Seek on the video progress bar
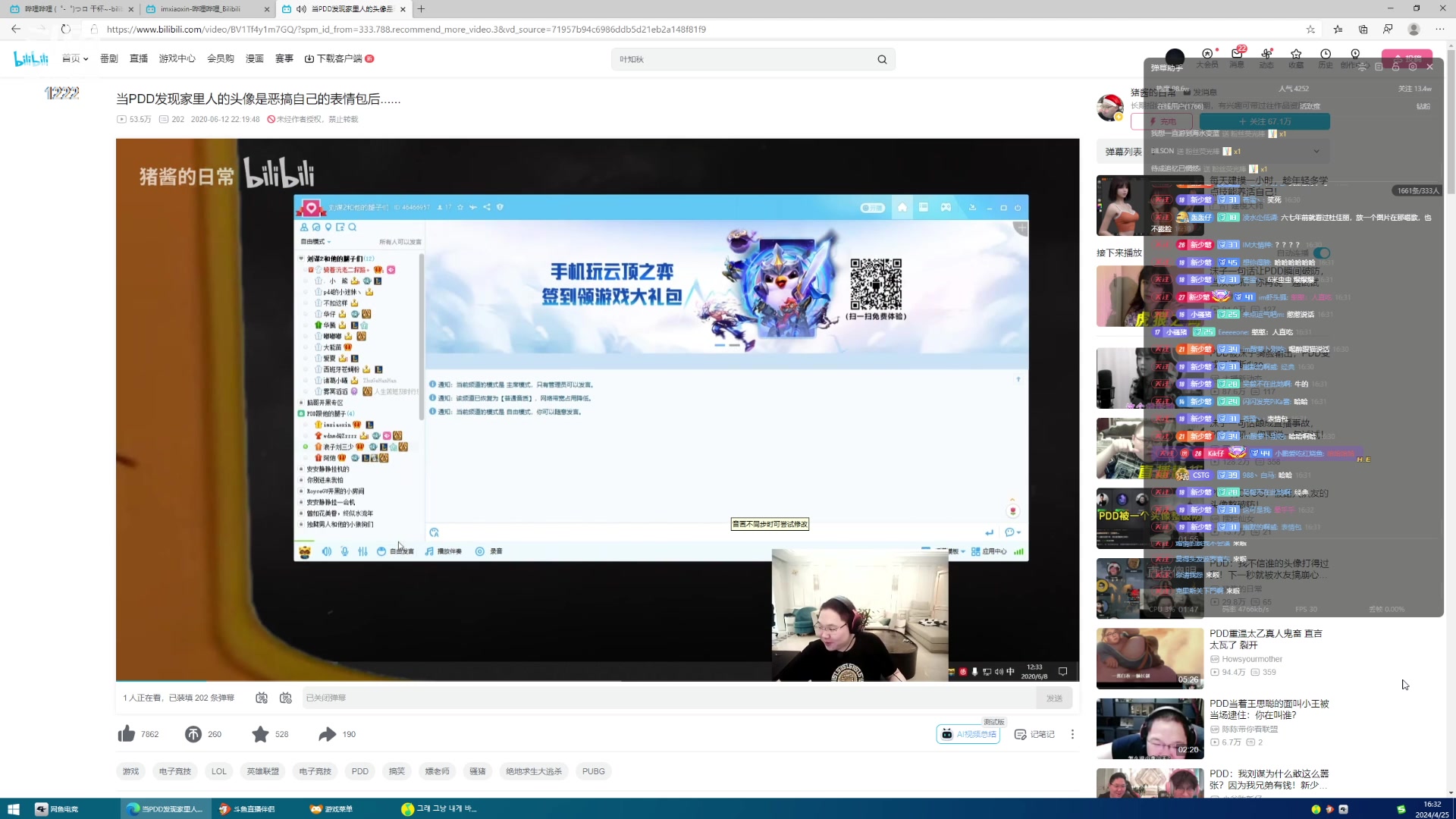Screen dimensions: 1456x819 click(598, 681)
